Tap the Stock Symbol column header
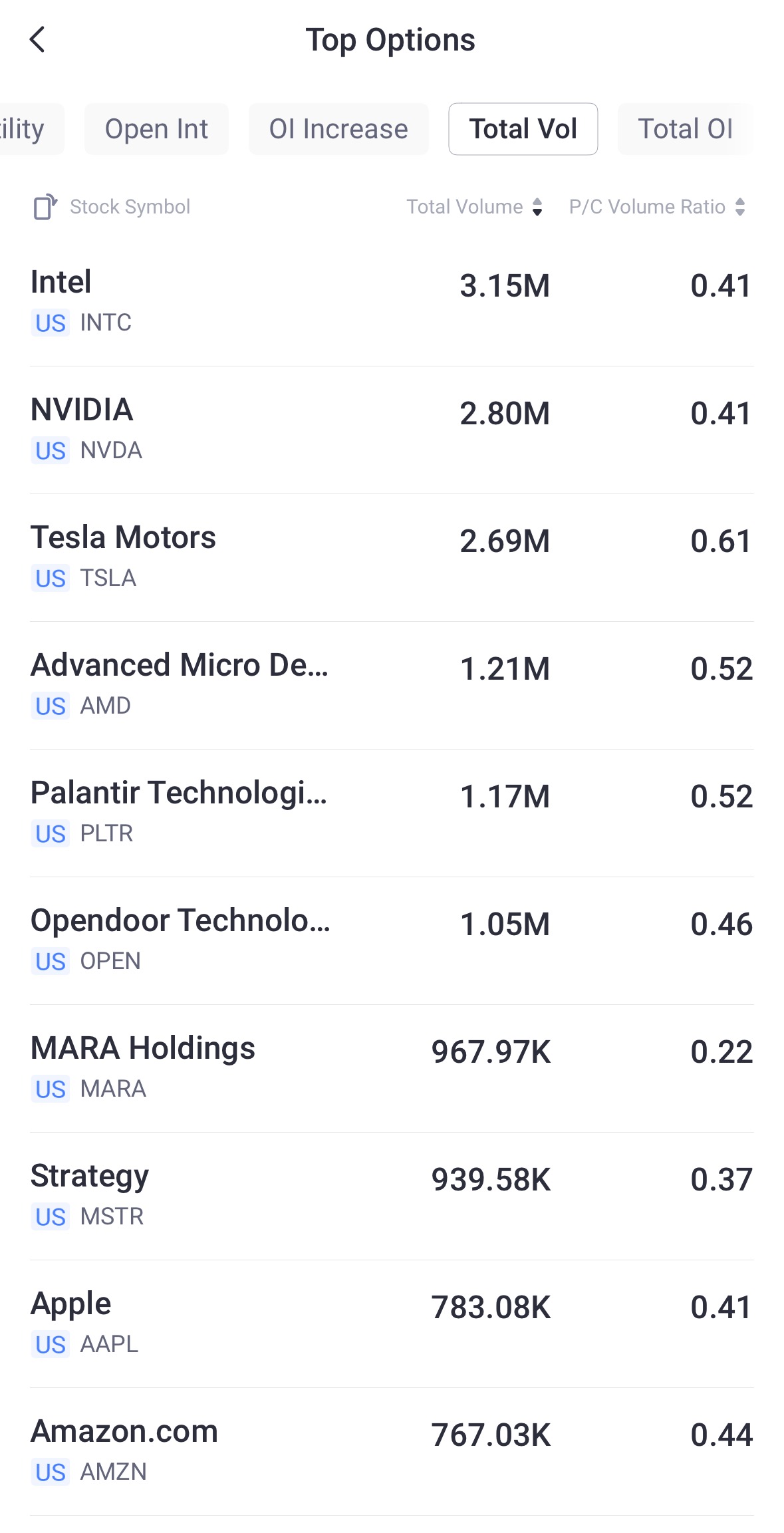This screenshot has height=1533, width=784. coord(130,207)
